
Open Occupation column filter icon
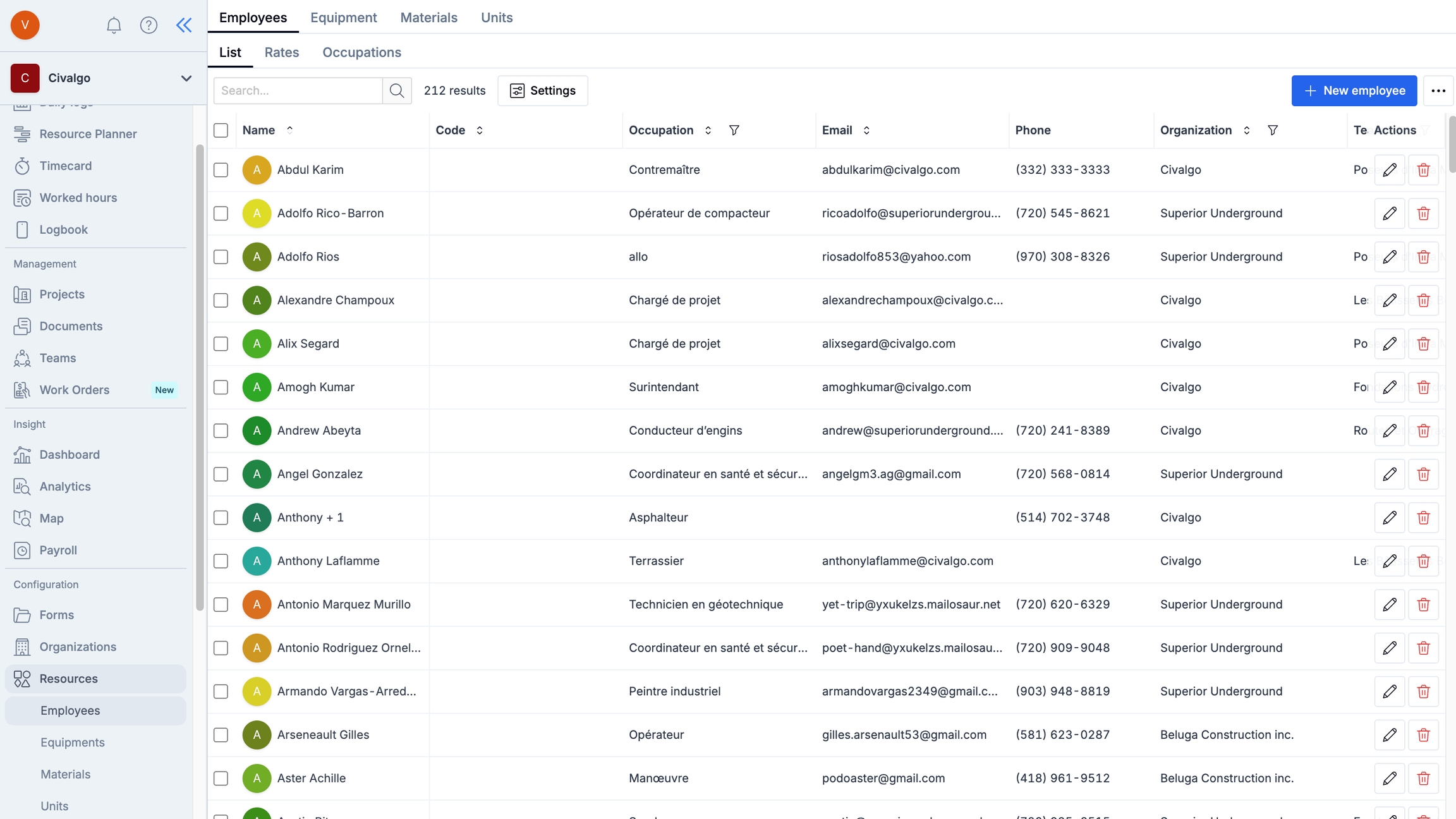point(734,130)
